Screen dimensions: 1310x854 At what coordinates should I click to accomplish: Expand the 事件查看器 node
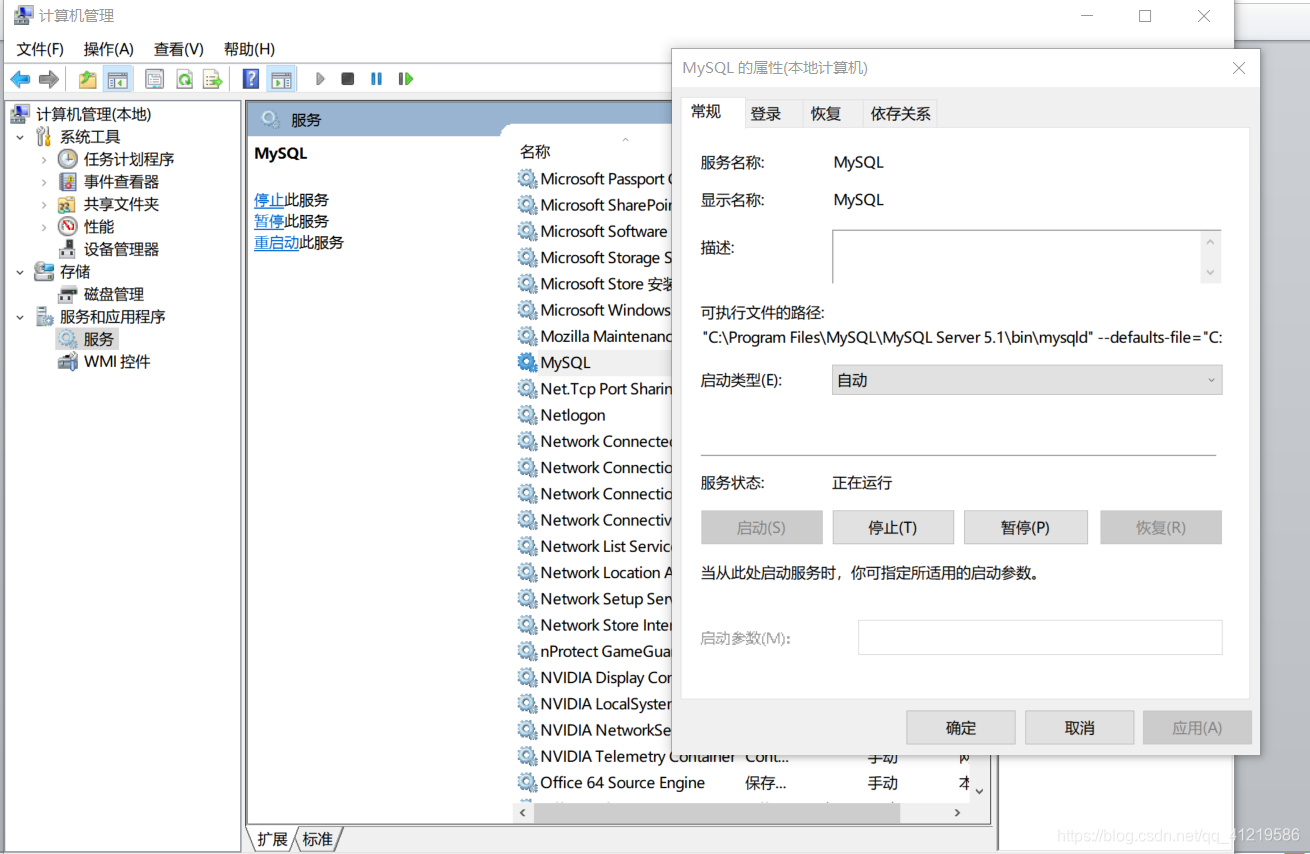click(x=44, y=182)
